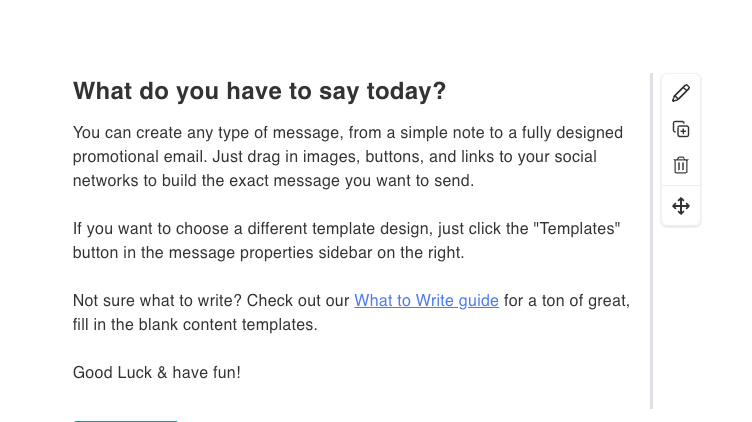Image resolution: width=752 pixels, height=422 pixels.
Task: Click the text "Not sure what to write?"
Action: pyautogui.click(x=158, y=301)
